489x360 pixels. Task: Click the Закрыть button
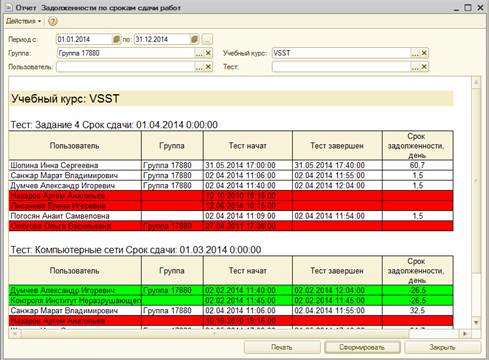click(442, 347)
